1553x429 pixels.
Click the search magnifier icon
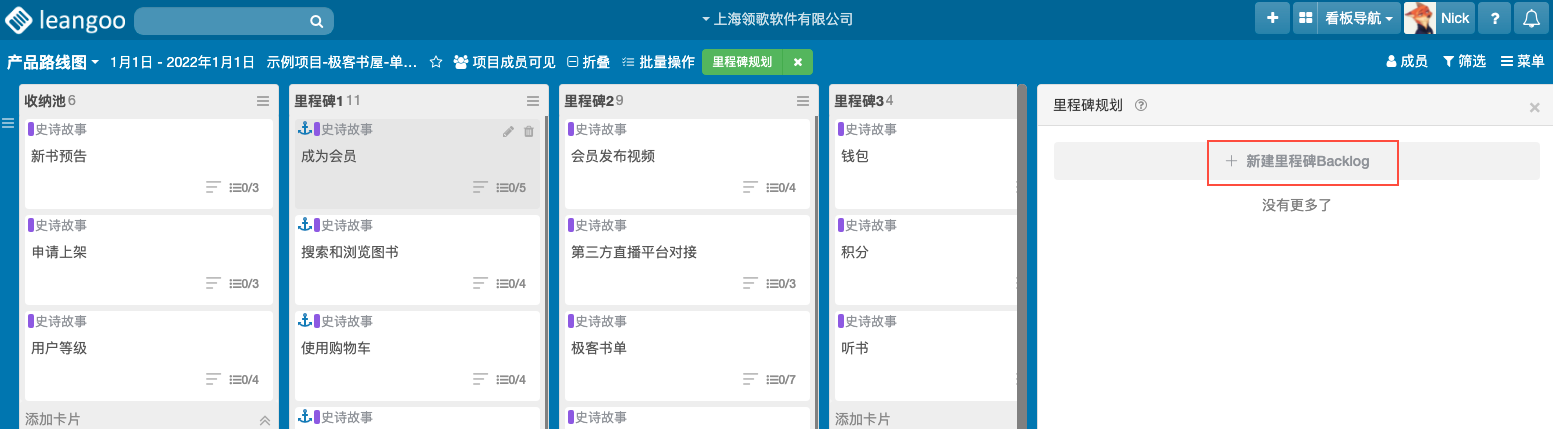316,21
